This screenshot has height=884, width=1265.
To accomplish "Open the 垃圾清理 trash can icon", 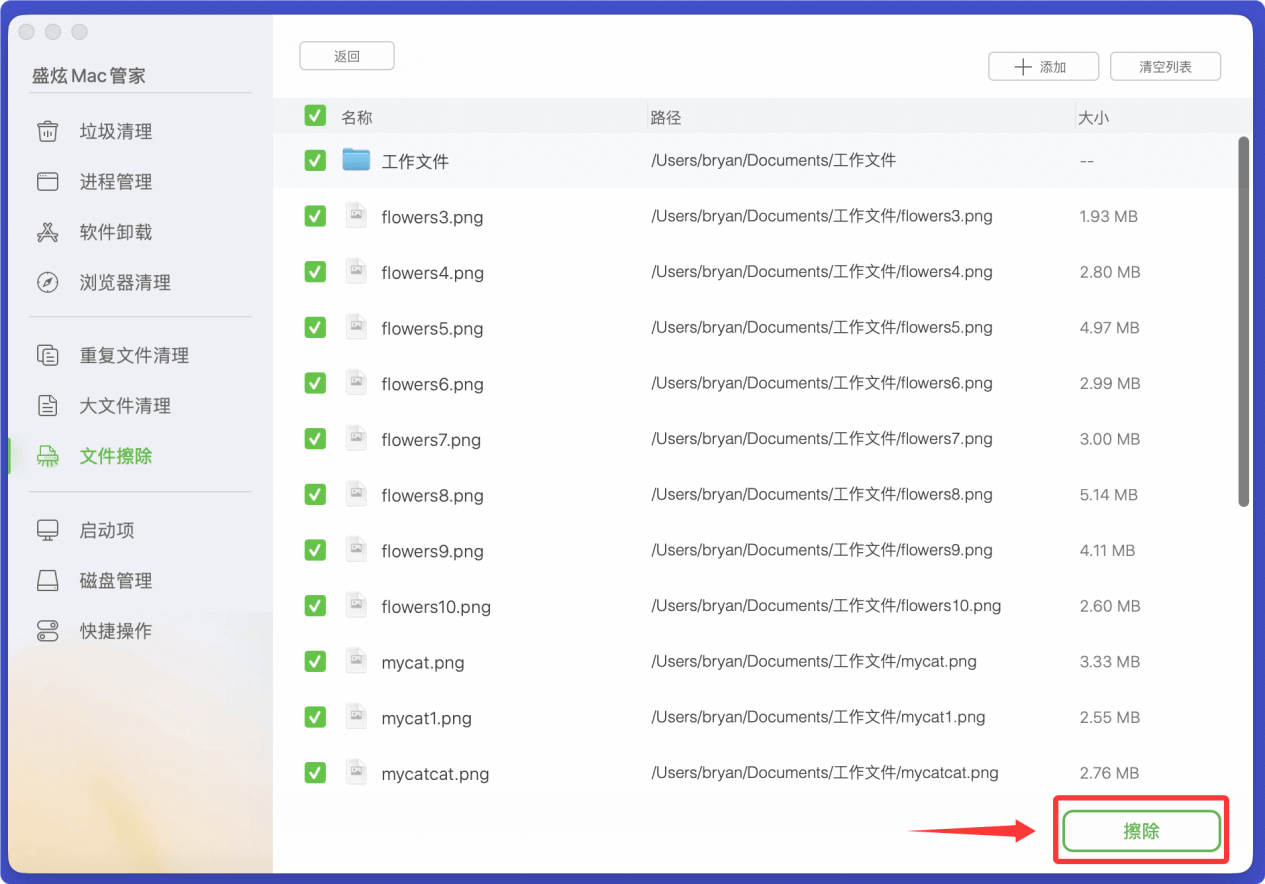I will (47, 132).
